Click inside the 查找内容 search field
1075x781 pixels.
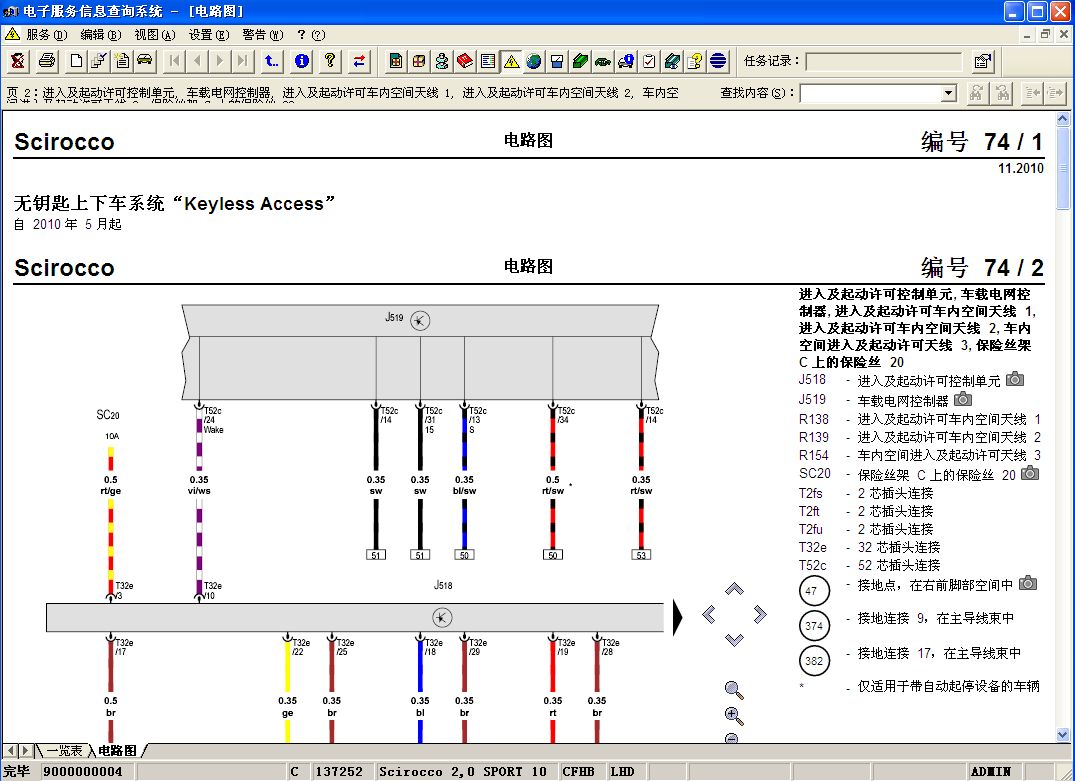click(870, 93)
